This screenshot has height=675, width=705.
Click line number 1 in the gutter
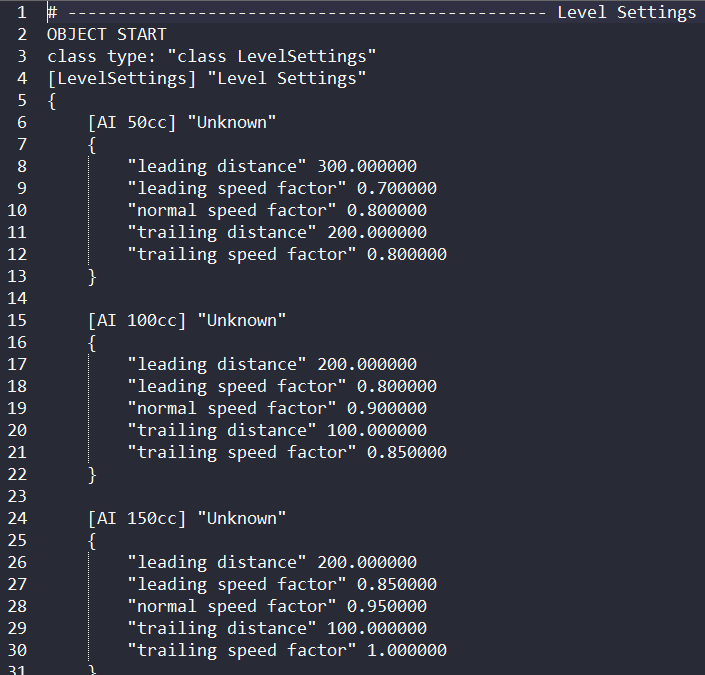(x=21, y=13)
